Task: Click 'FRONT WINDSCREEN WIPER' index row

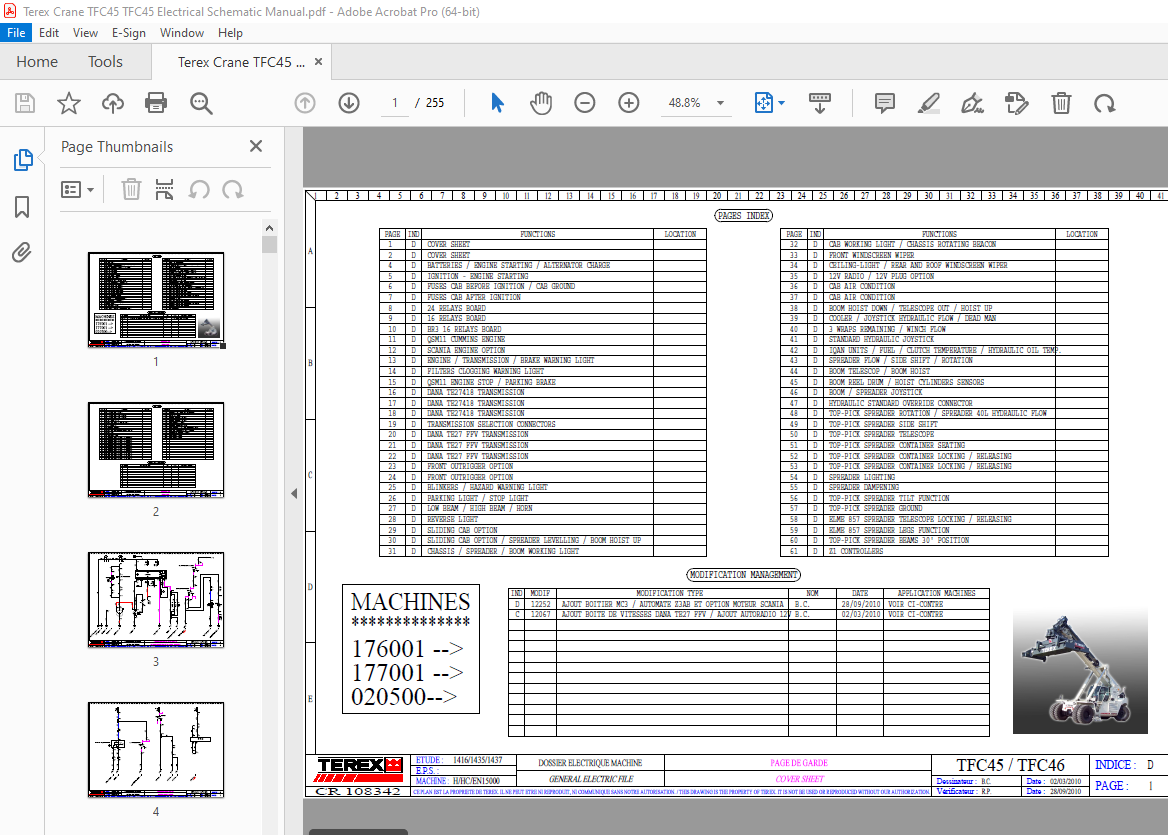Action: coord(945,255)
